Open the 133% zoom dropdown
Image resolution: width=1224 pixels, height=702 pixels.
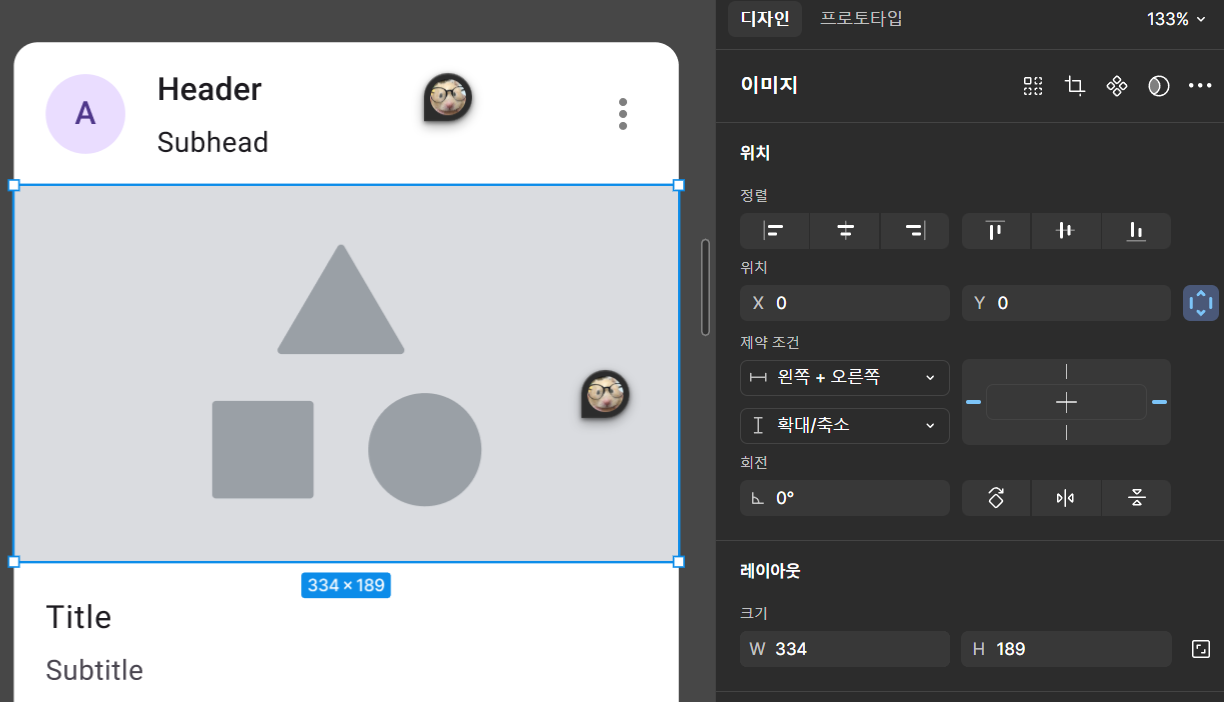pyautogui.click(x=1176, y=19)
